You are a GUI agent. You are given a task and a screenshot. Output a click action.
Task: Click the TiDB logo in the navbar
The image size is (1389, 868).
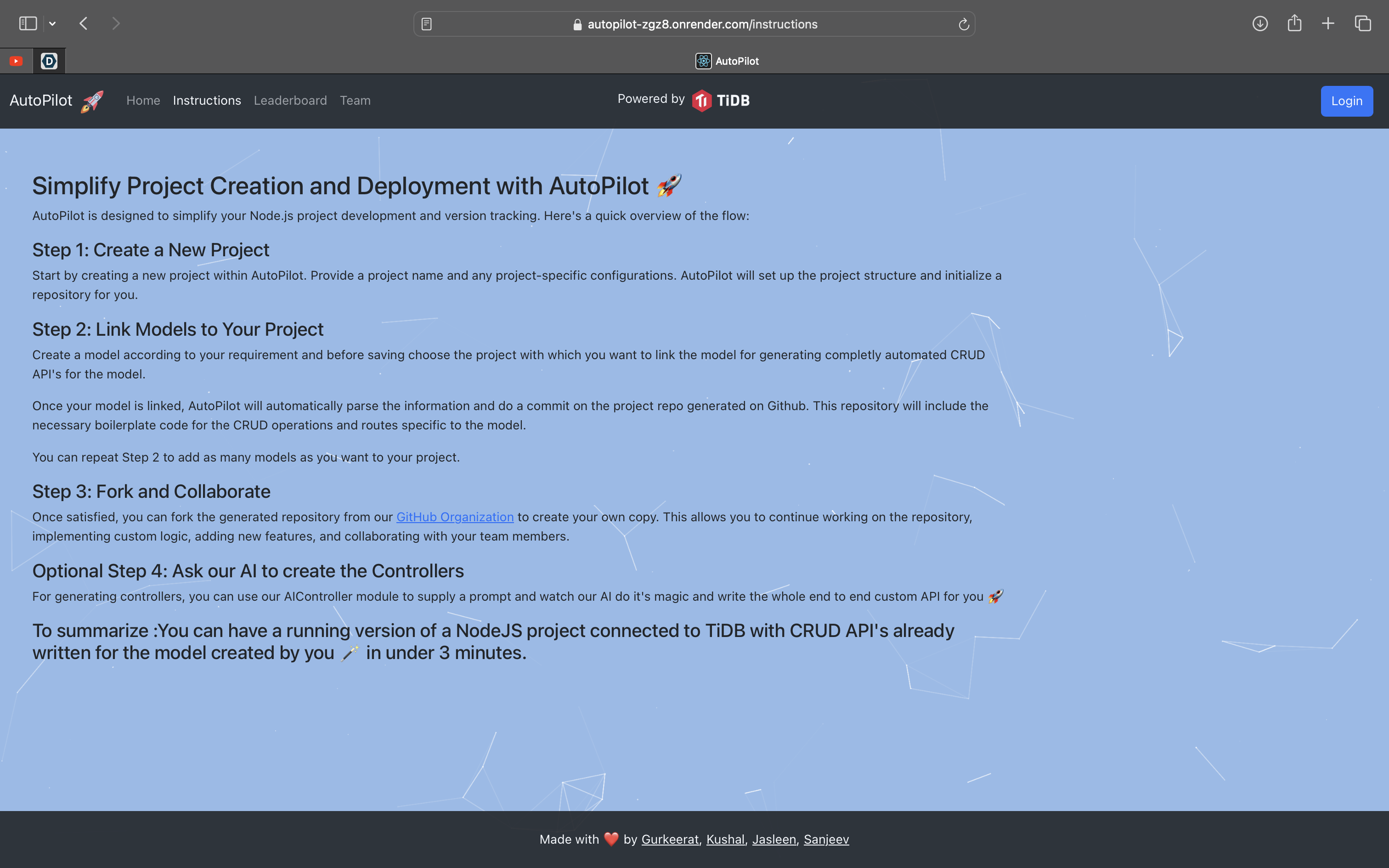pyautogui.click(x=721, y=101)
